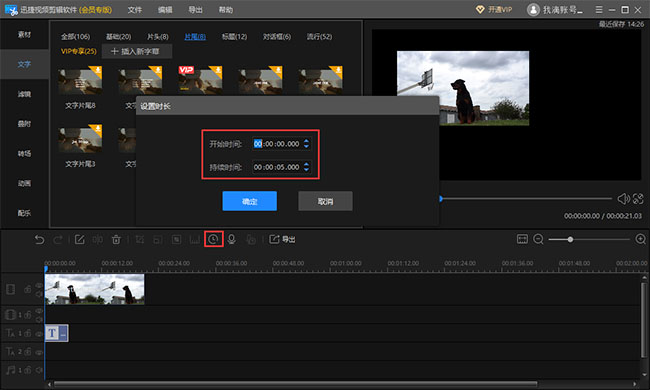Open the 帮助 menu

[x=226, y=10]
